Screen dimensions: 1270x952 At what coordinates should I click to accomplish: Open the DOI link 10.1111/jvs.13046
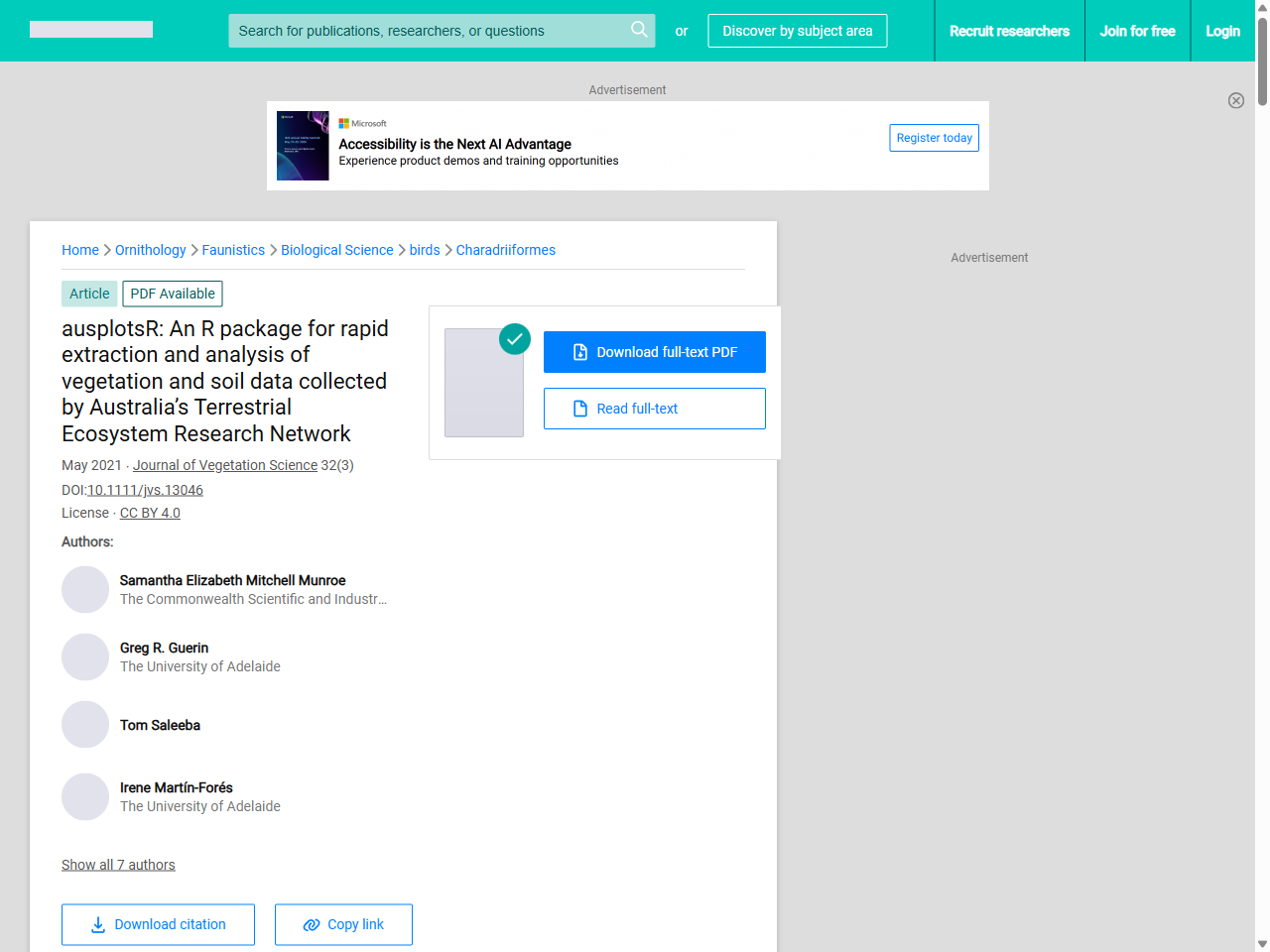[145, 490]
